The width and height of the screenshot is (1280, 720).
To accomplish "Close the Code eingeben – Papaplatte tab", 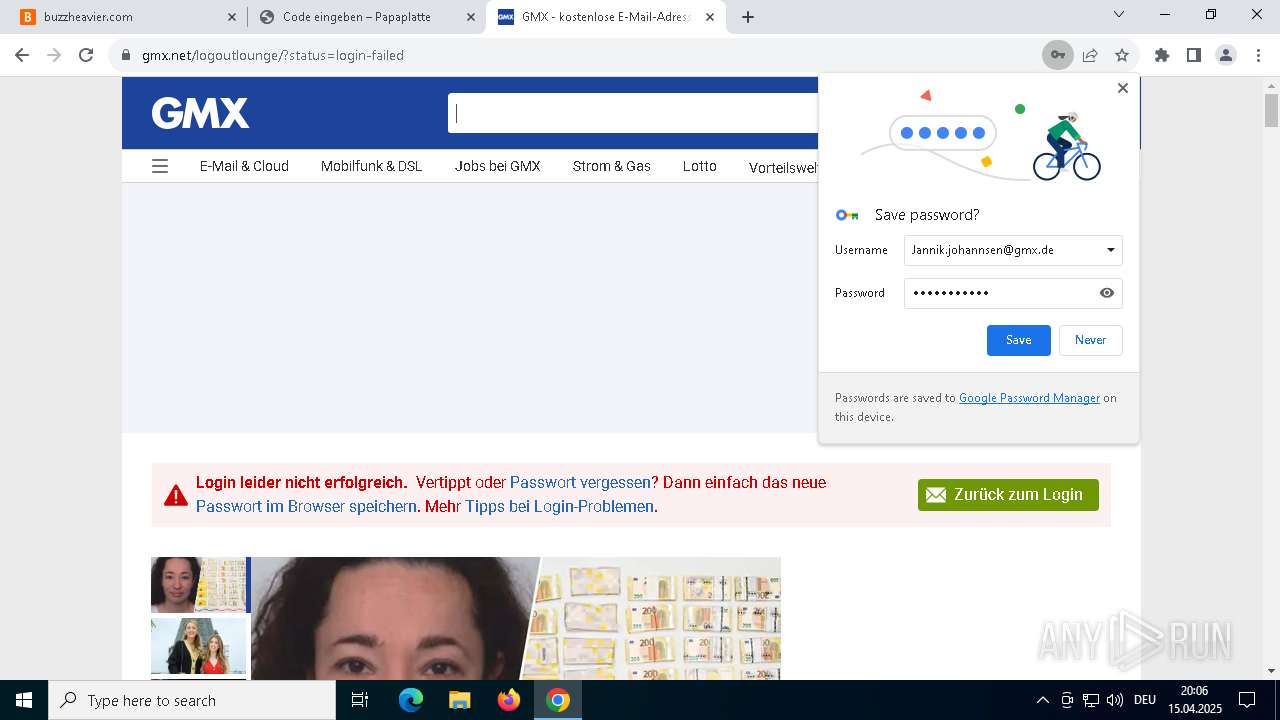I will coord(471,17).
